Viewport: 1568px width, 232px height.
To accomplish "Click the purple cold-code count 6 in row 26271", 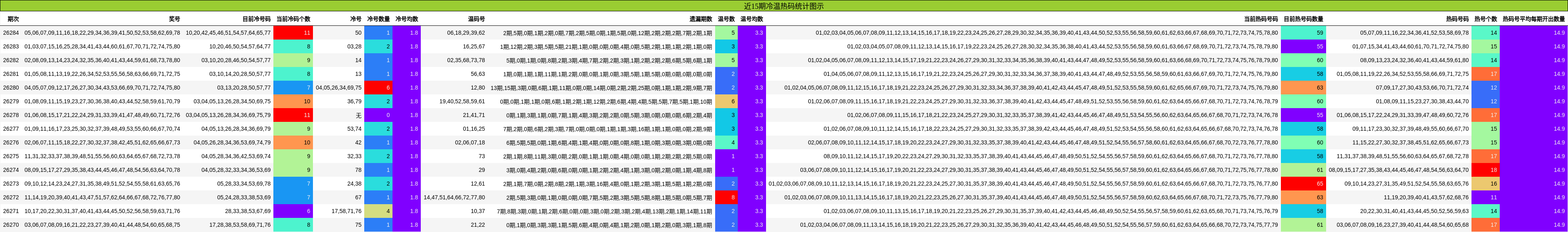I will [x=293, y=211].
